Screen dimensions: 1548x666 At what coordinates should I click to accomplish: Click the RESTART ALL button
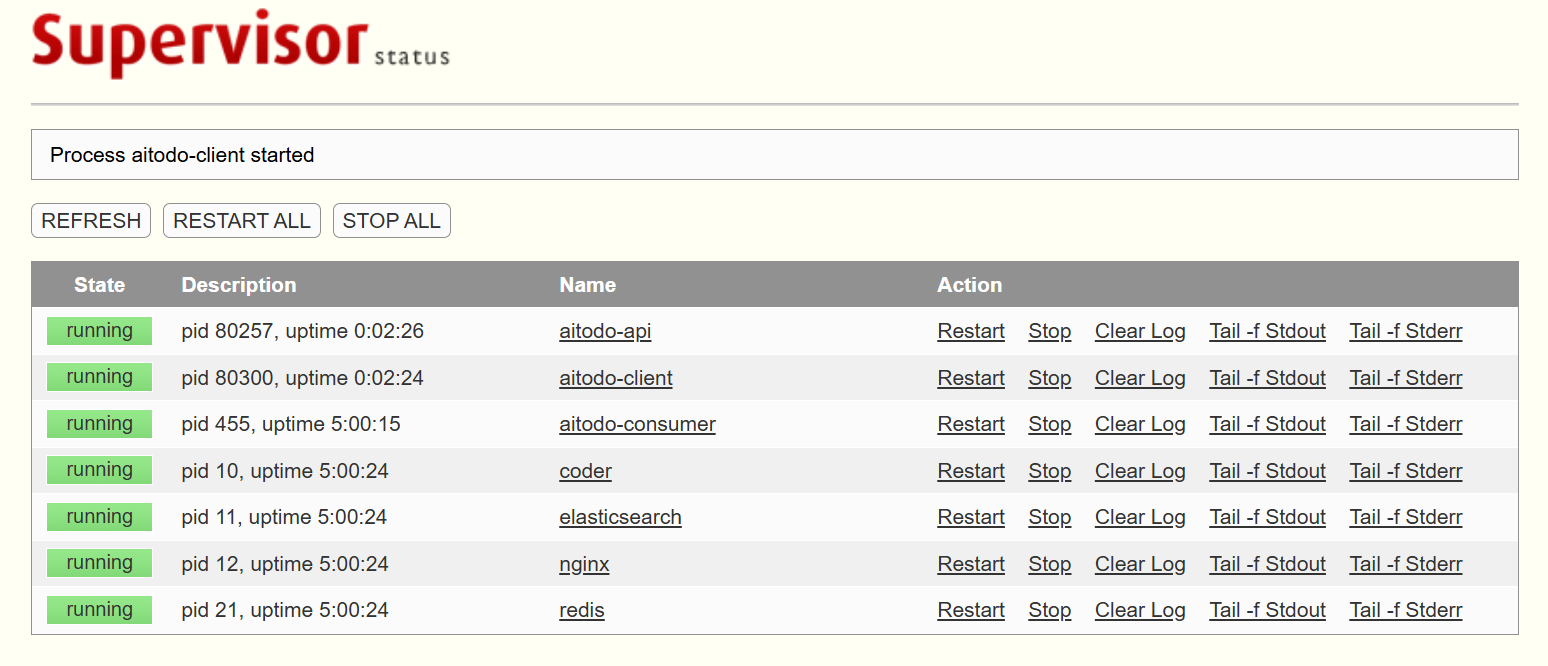point(242,221)
